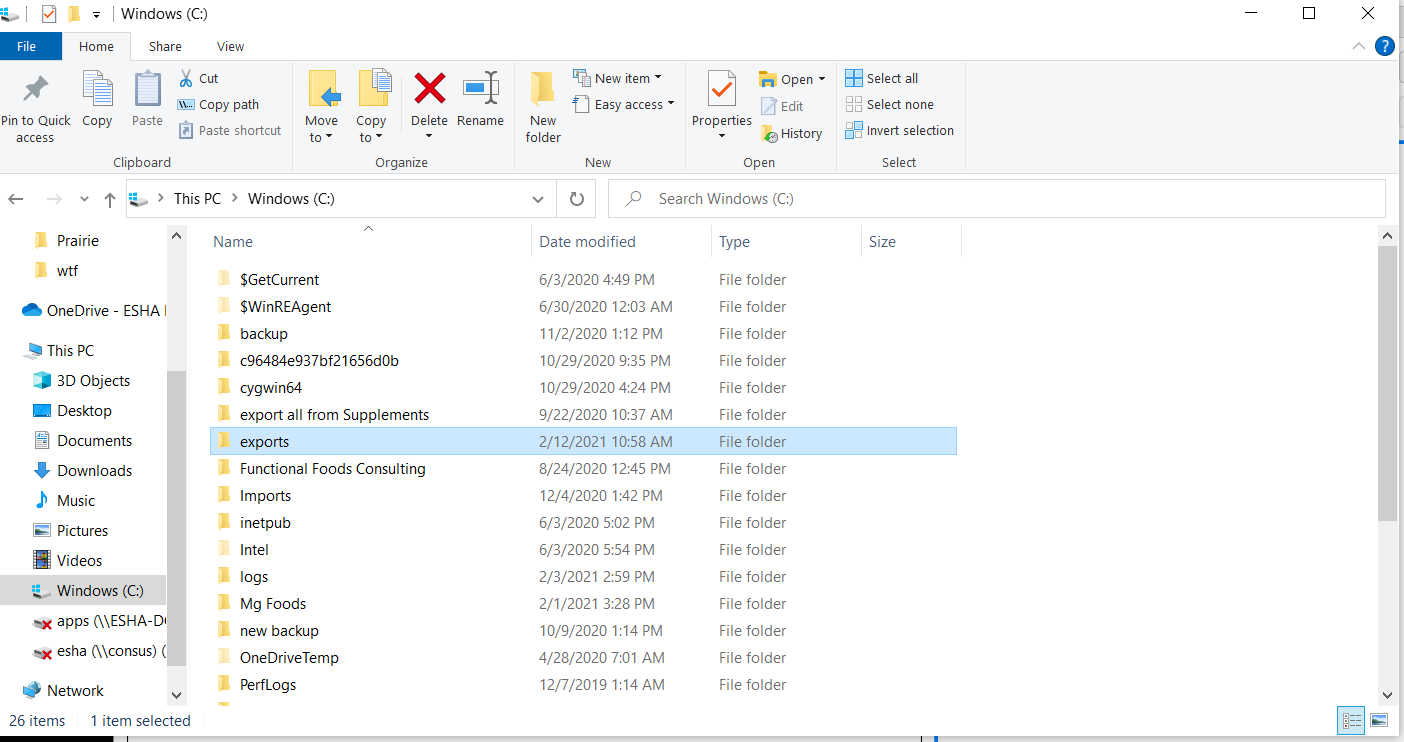This screenshot has width=1404, height=742.
Task: Open Properties from the ribbon
Action: click(x=721, y=100)
